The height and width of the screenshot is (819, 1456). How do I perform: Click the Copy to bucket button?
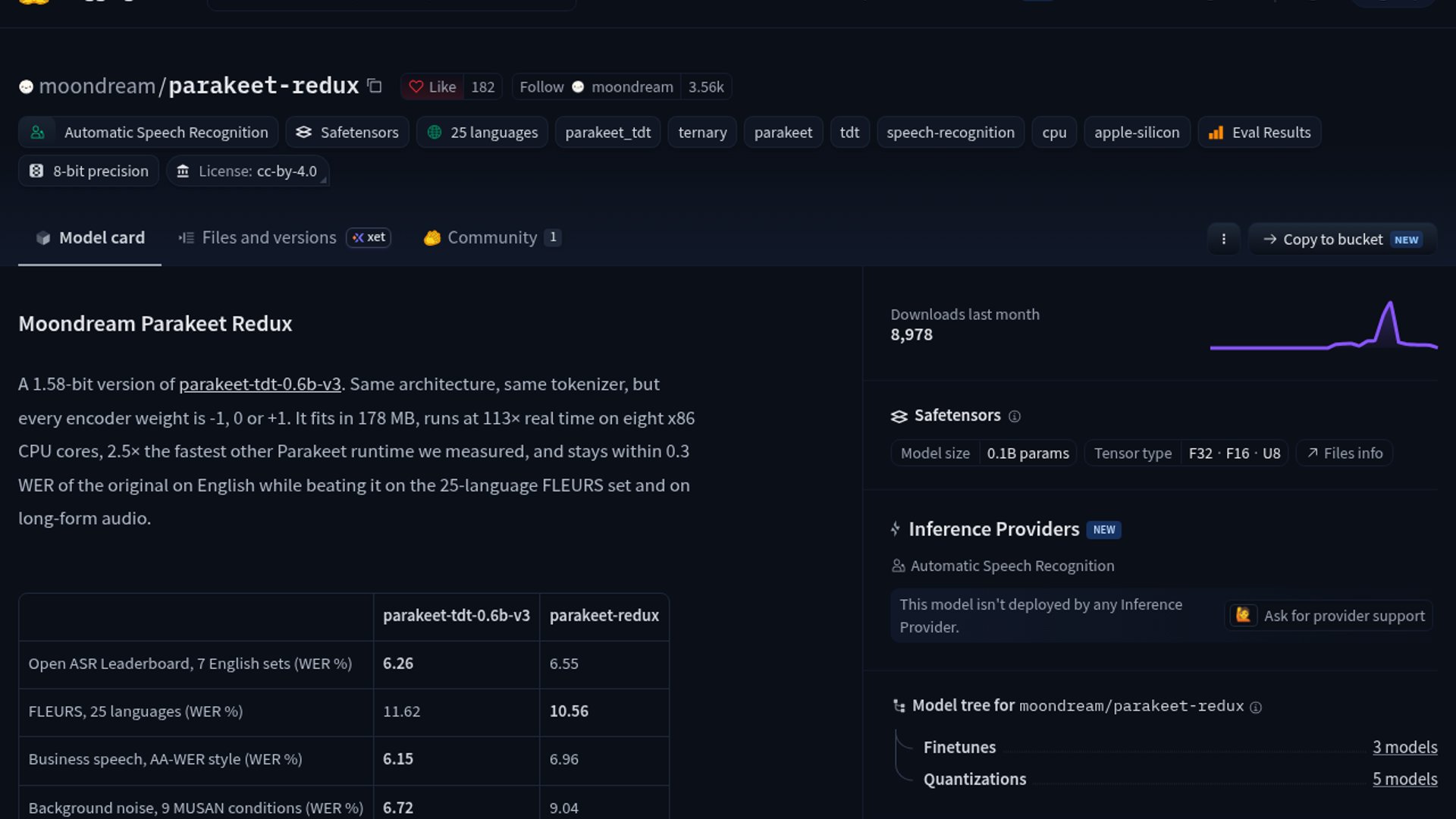(1342, 240)
